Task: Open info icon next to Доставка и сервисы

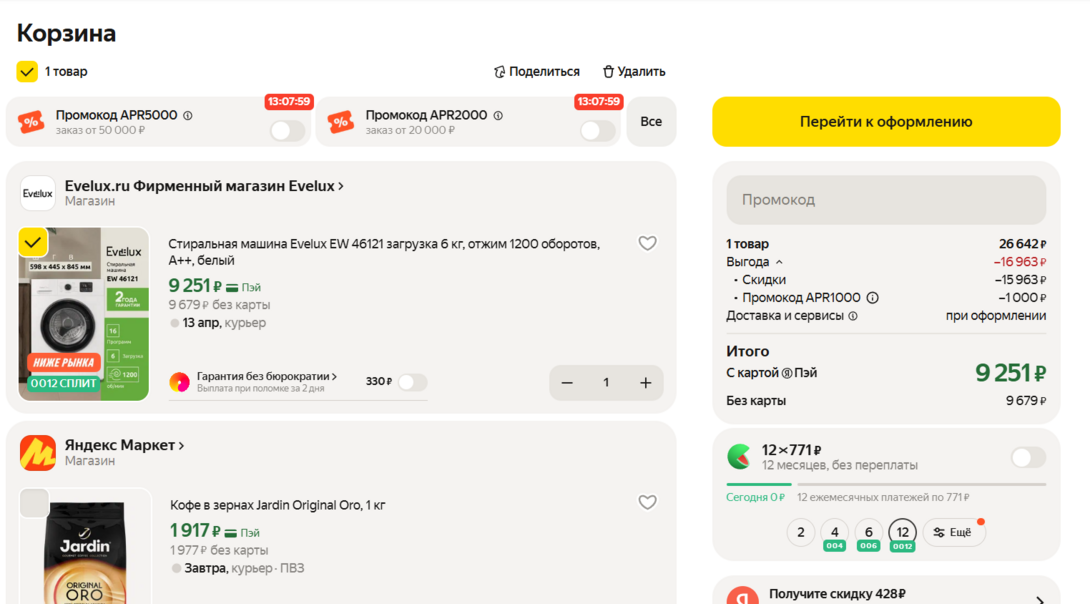Action: 853,316
